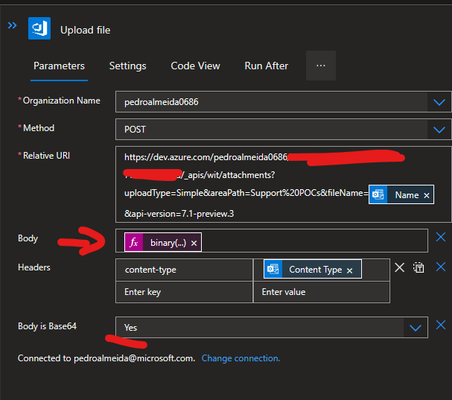Remove the Name dynamic content token
Screen dimensions: 452x400
pos(427,195)
